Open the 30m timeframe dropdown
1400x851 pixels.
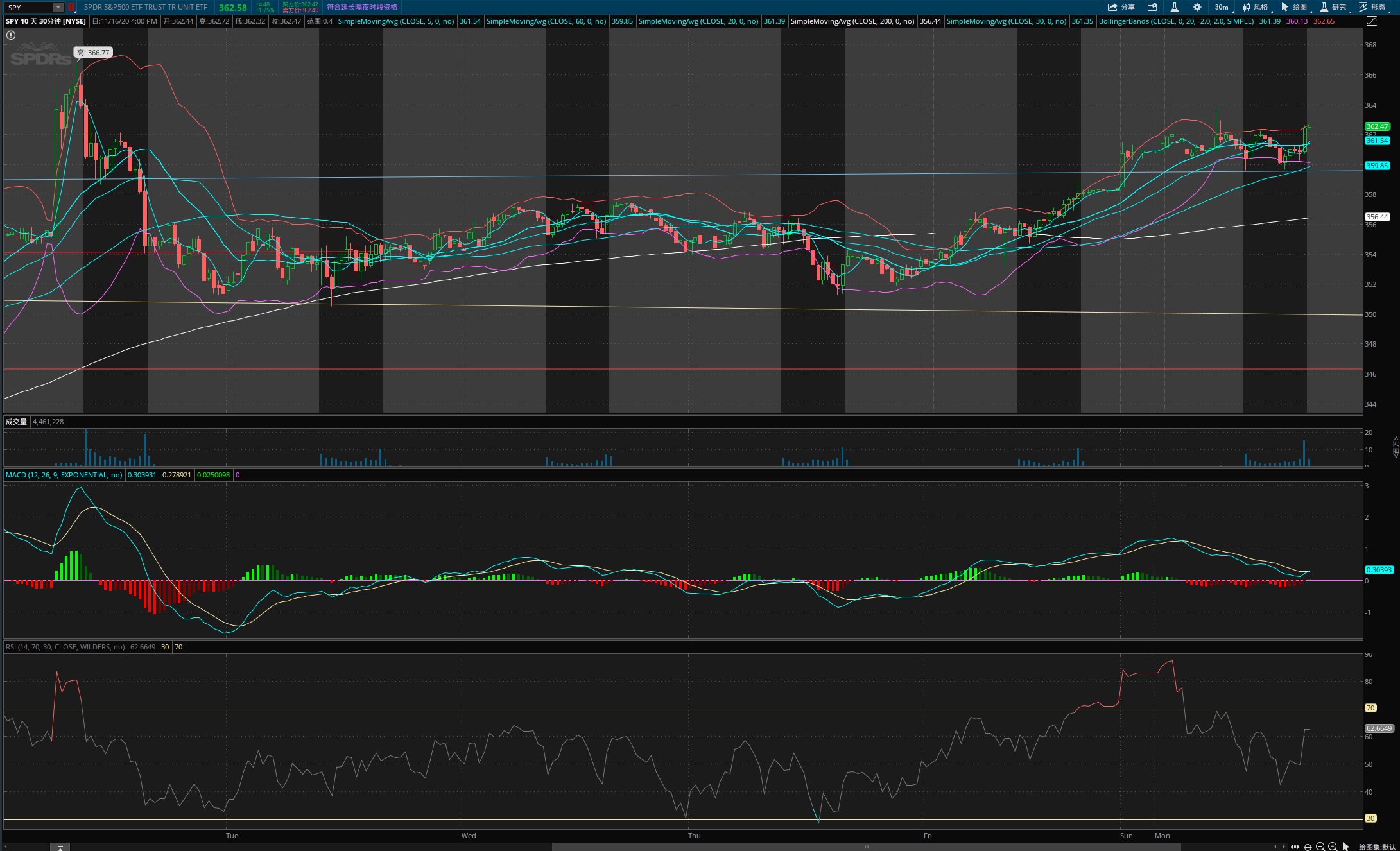tap(1222, 7)
